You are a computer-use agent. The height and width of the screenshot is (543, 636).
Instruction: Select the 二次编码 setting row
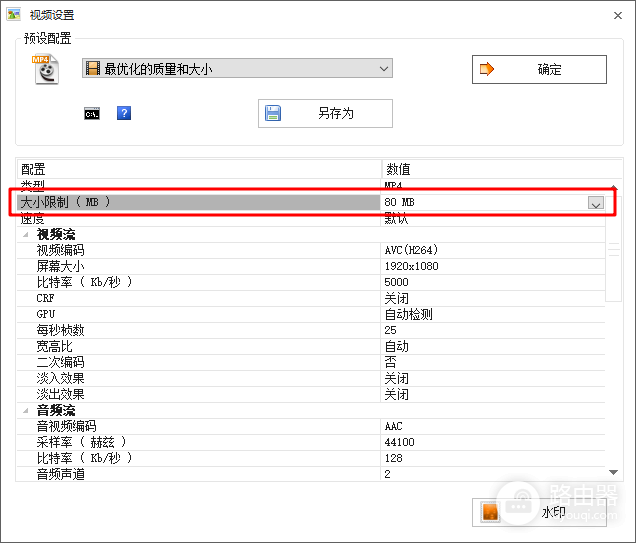point(311,362)
